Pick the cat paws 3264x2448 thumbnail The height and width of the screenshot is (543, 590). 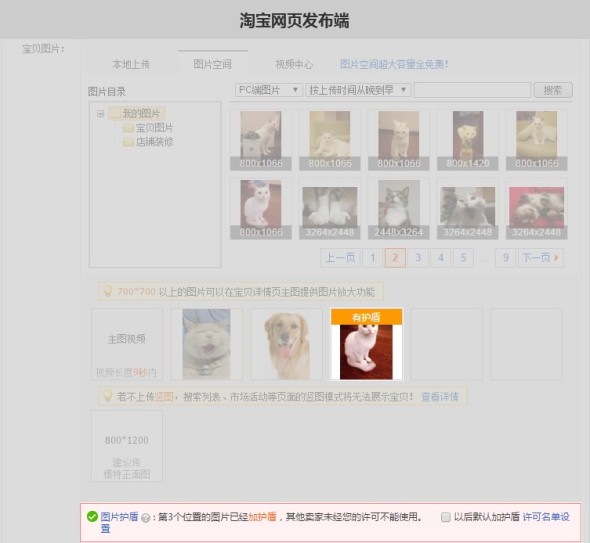point(330,209)
